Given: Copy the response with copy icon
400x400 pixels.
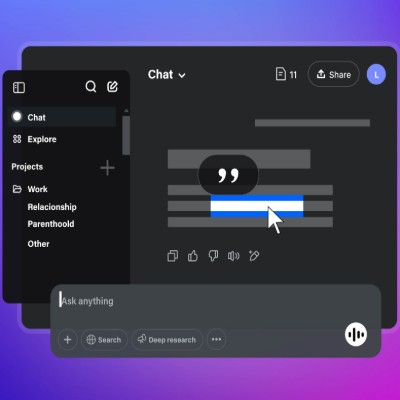Looking at the screenshot, I should coord(173,256).
